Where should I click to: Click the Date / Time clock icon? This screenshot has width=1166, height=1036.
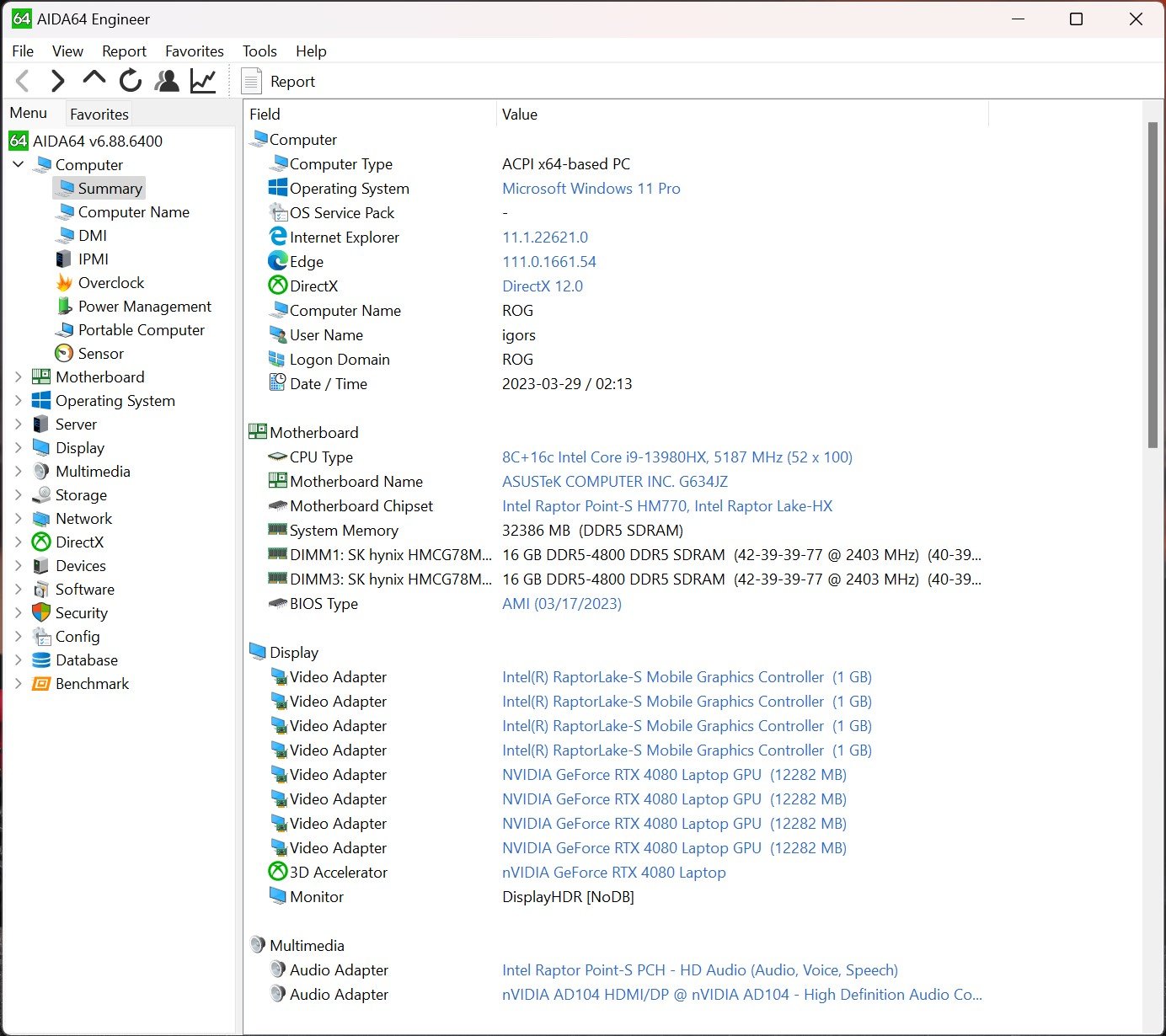[278, 383]
